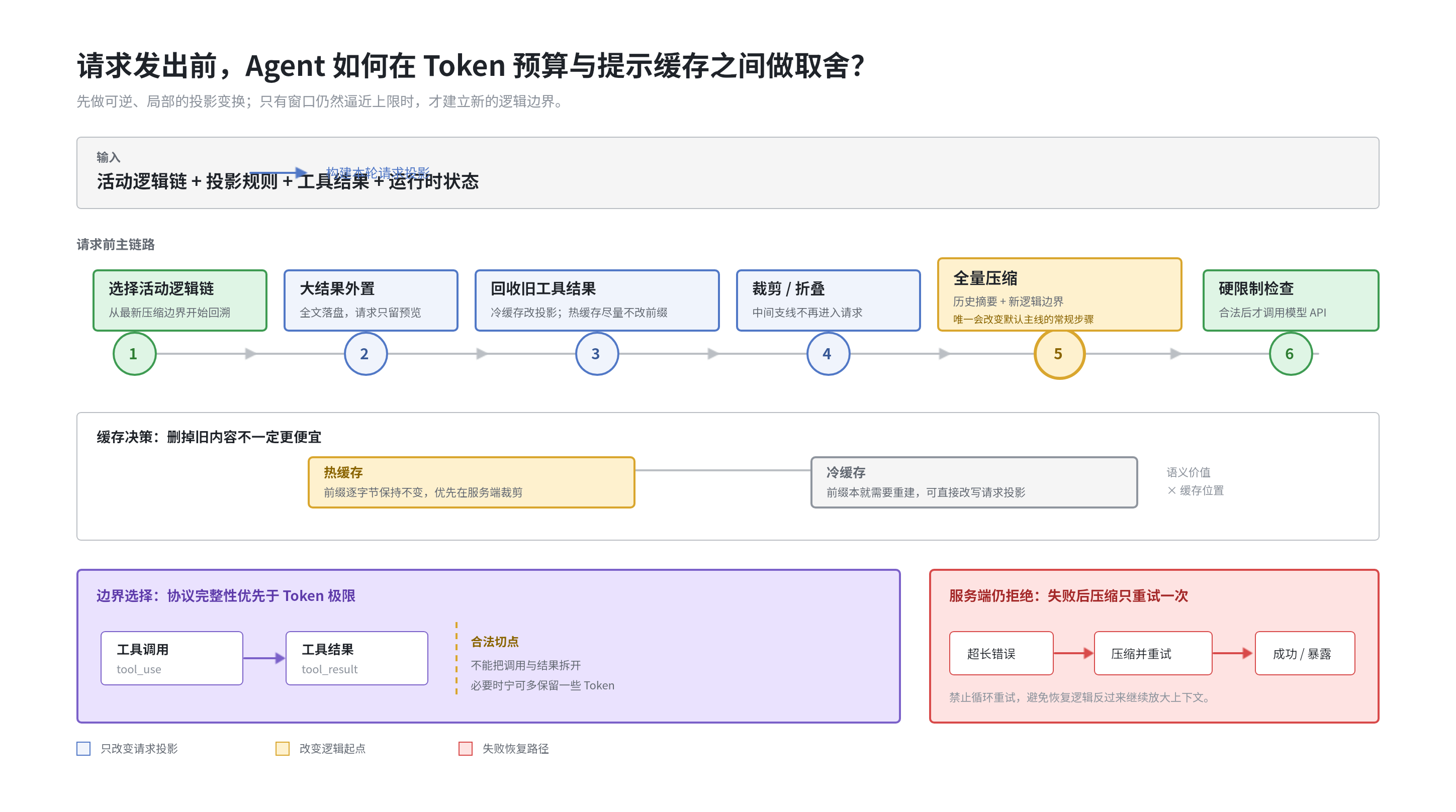
Task: Click the 热缓存 box
Action: pos(472,482)
